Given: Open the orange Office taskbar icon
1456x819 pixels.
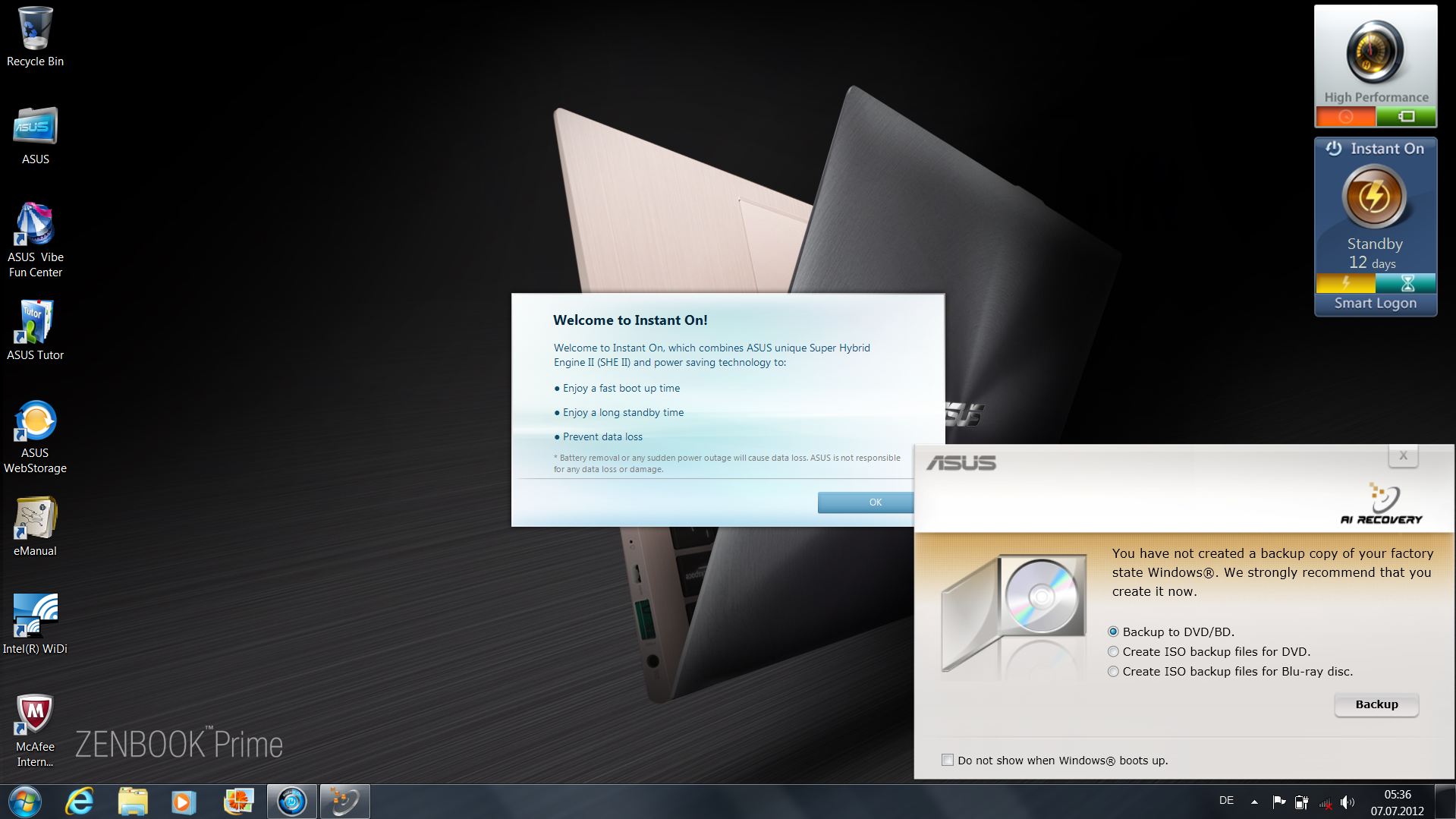Looking at the screenshot, I should tap(238, 802).
